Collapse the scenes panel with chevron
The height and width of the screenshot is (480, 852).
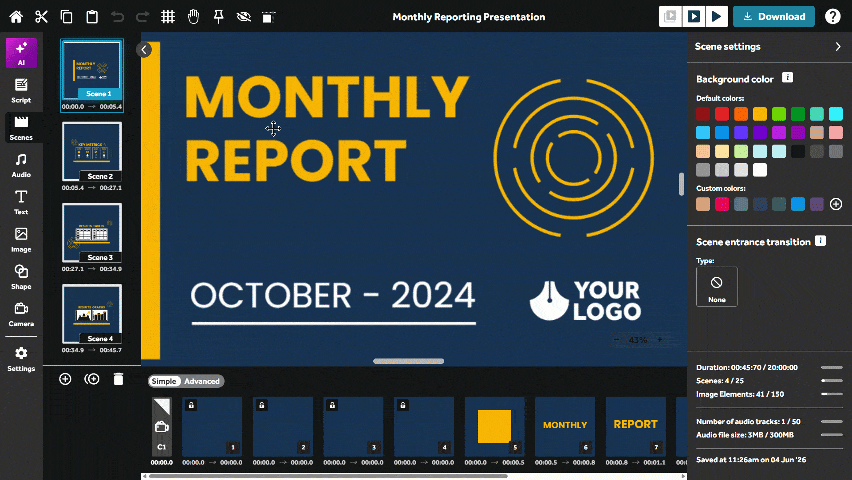tap(144, 50)
